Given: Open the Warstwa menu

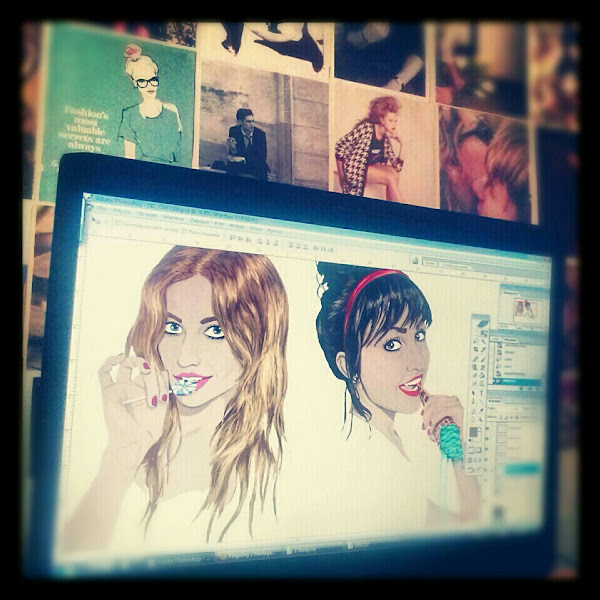Looking at the screenshot, I should (173, 218).
